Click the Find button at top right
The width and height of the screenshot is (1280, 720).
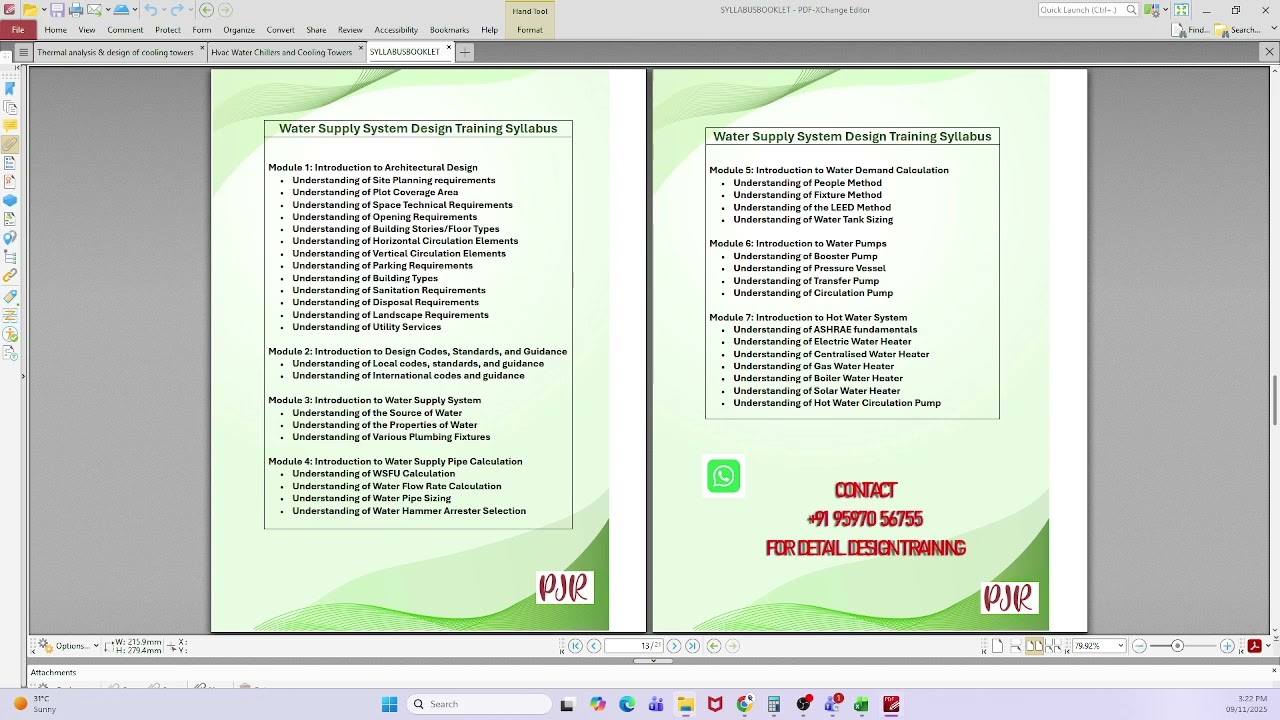[x=1190, y=30]
